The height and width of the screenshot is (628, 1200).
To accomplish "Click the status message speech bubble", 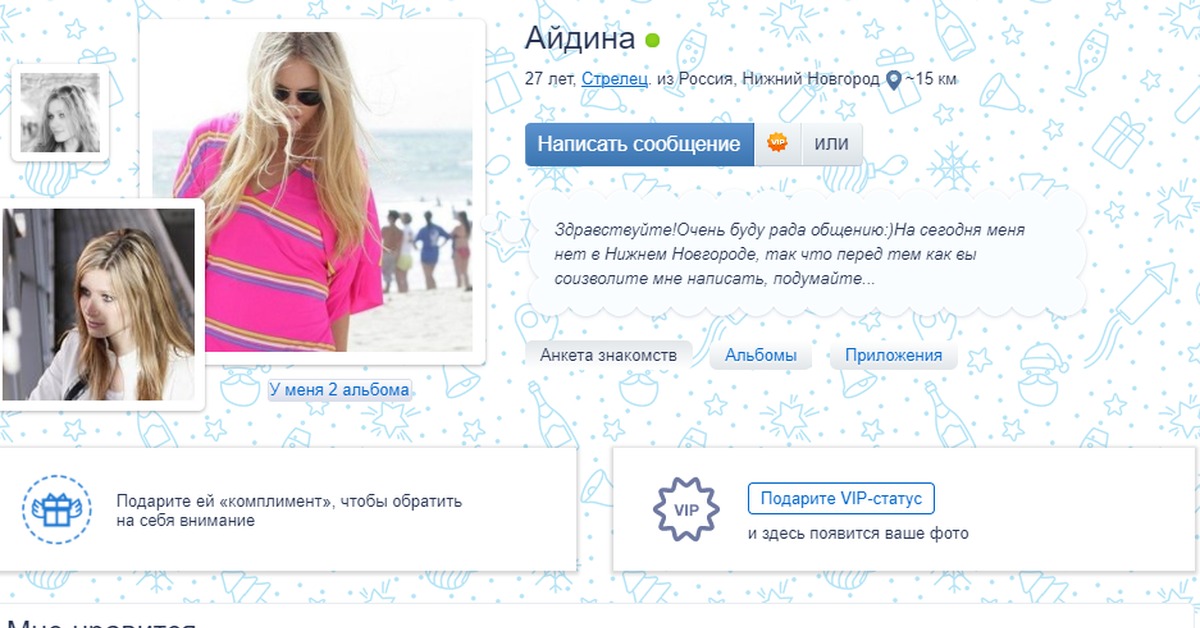I will click(x=806, y=255).
